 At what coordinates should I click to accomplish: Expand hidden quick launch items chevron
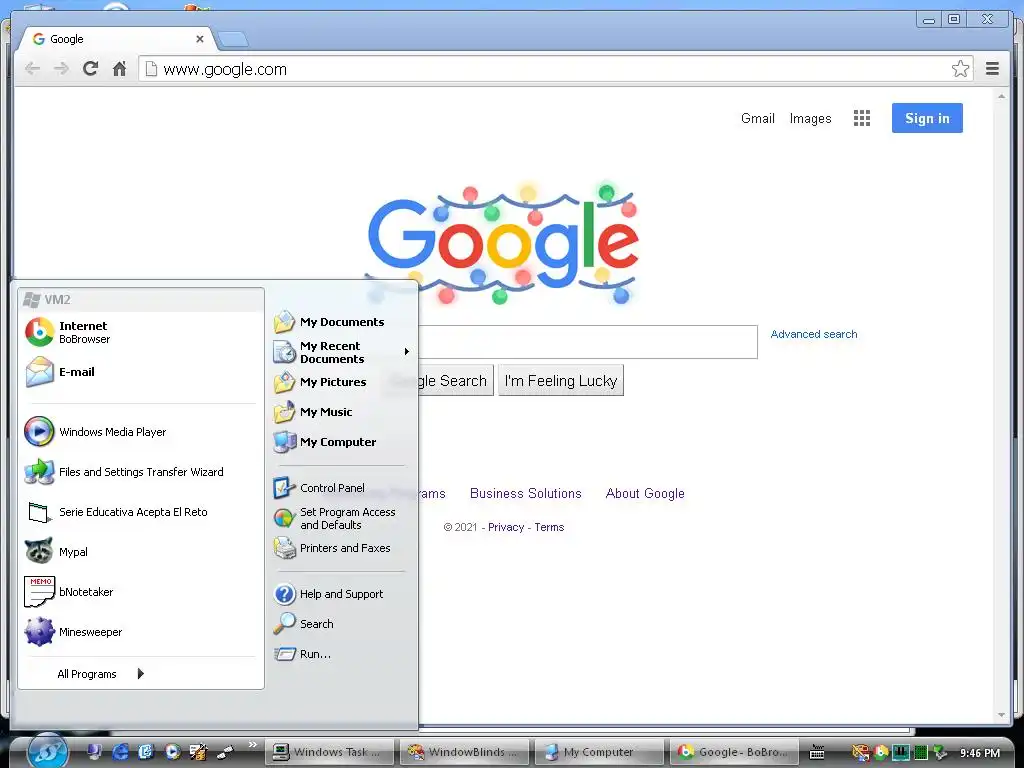pos(253,745)
